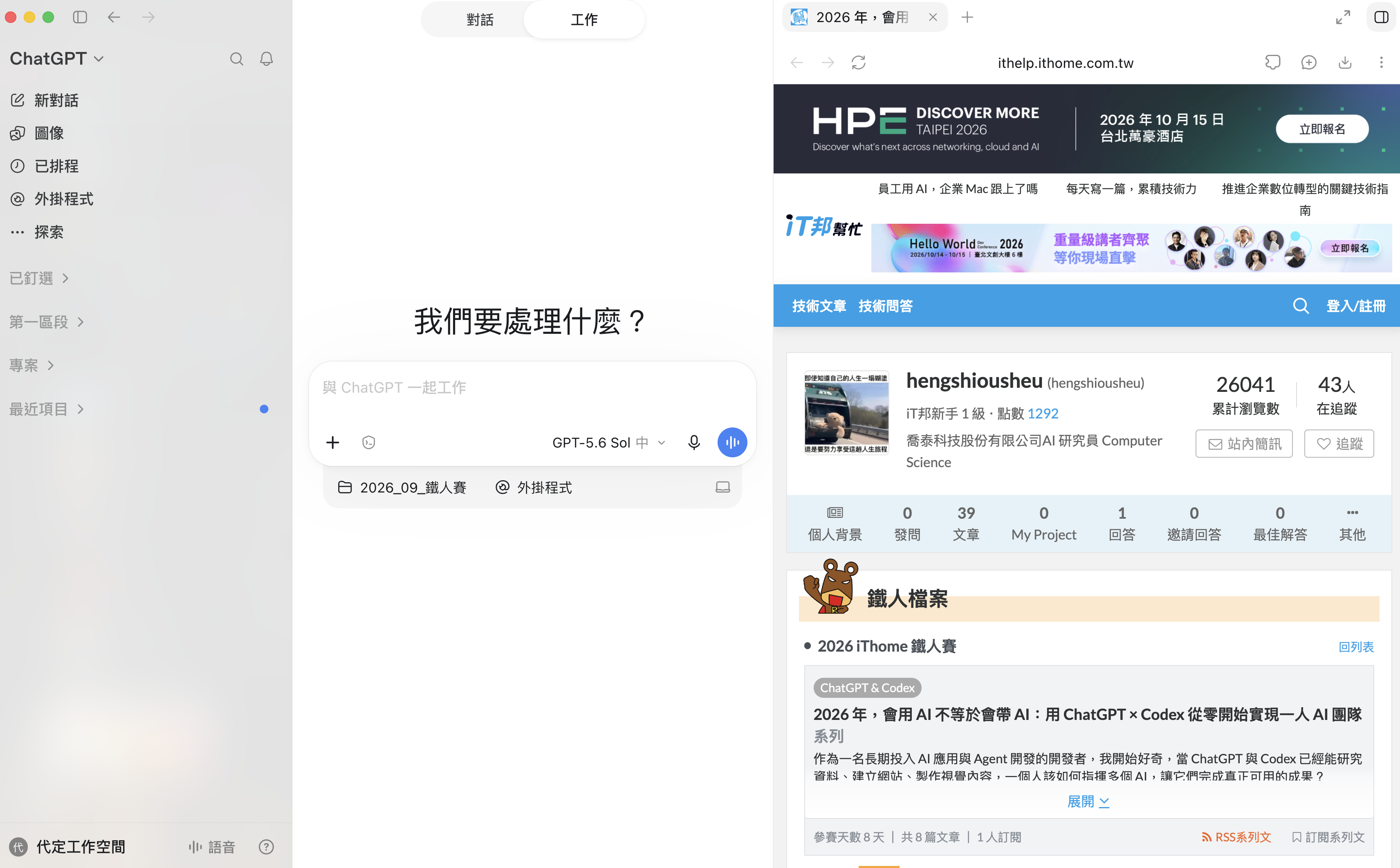Open the help question mark icon
Screen dimensions: 1400x868
pyautogui.click(x=266, y=847)
